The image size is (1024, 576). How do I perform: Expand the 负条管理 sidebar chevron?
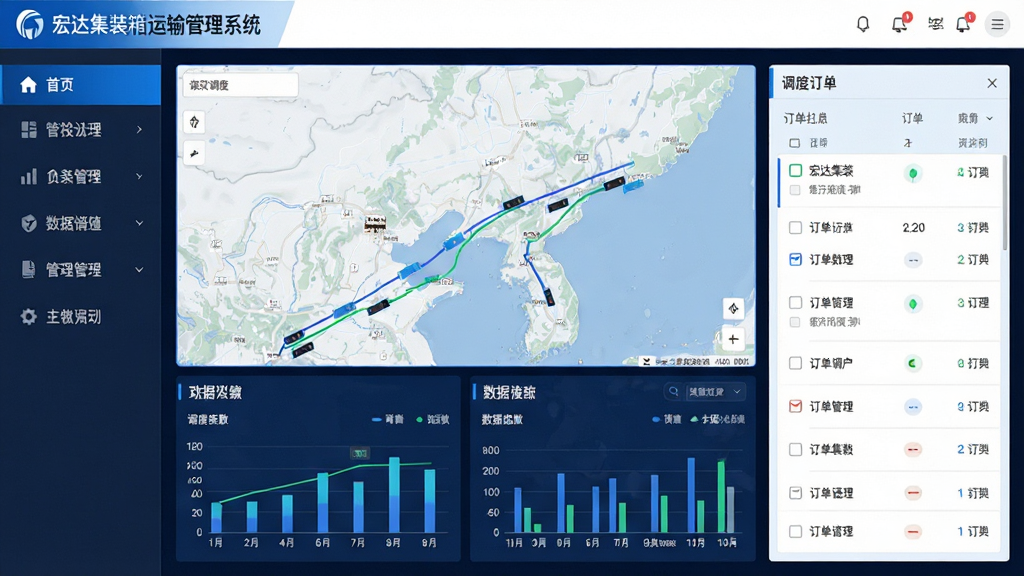point(139,176)
